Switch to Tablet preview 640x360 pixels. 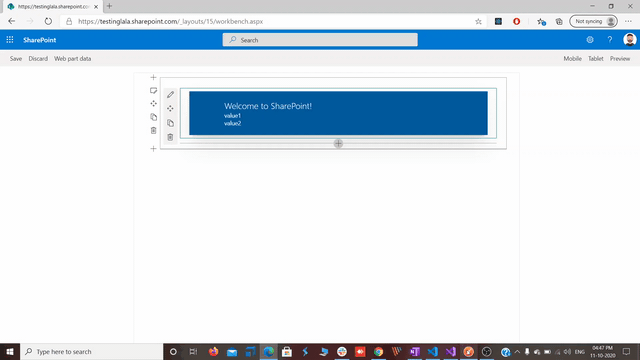coord(596,59)
